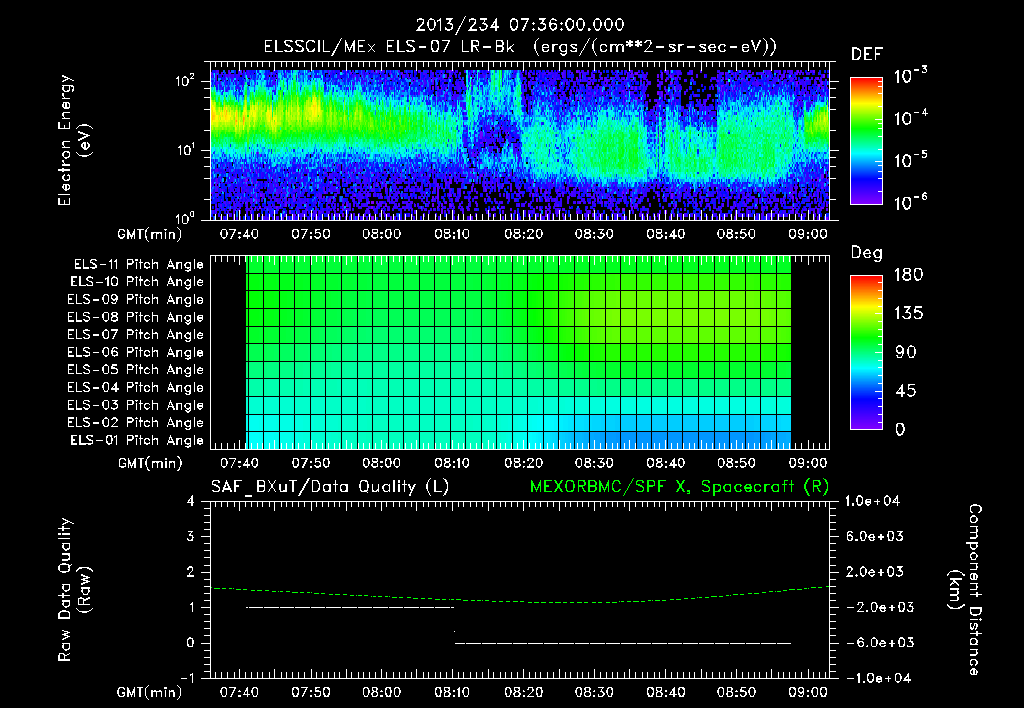The width and height of the screenshot is (1024, 708).
Task: Click the 90 value on Deg scale
Action: (906, 353)
